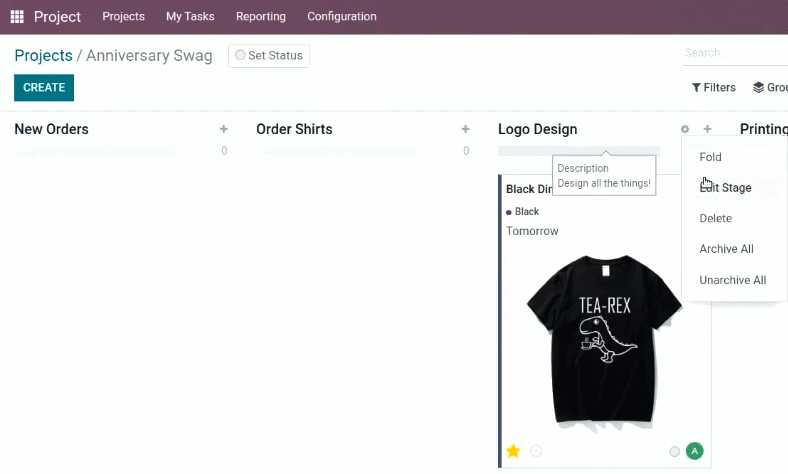The width and height of the screenshot is (788, 474).
Task: Open the Reporting menu
Action: click(x=261, y=17)
